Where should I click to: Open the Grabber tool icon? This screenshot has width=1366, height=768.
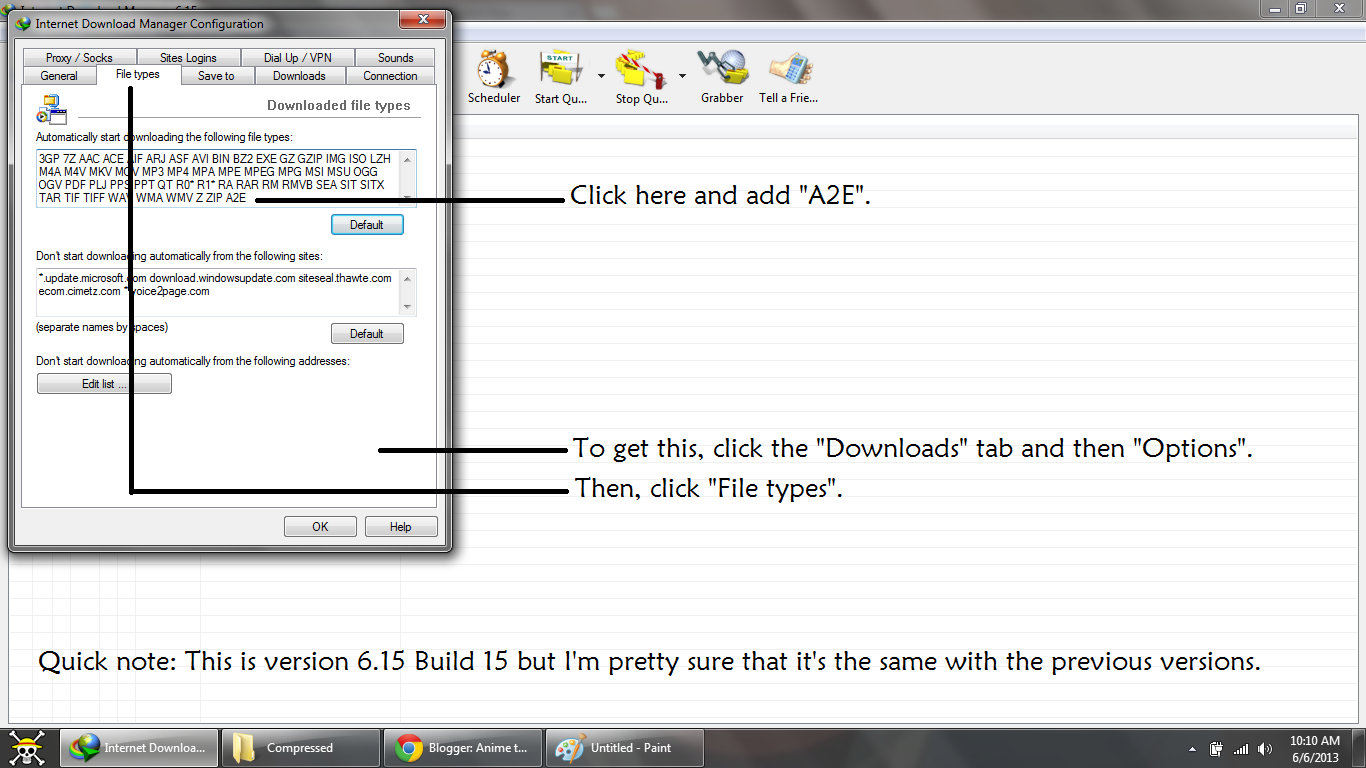722,69
